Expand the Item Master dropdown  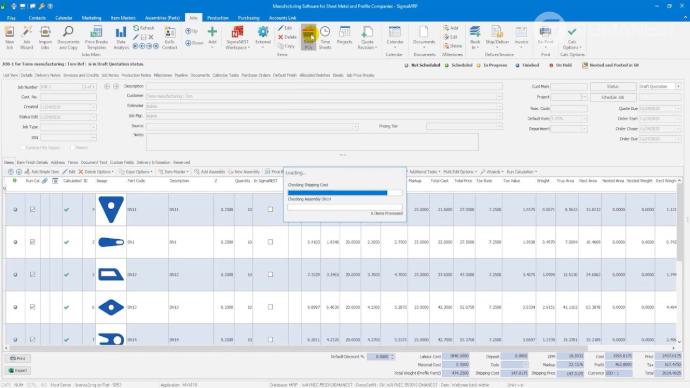tap(173, 172)
